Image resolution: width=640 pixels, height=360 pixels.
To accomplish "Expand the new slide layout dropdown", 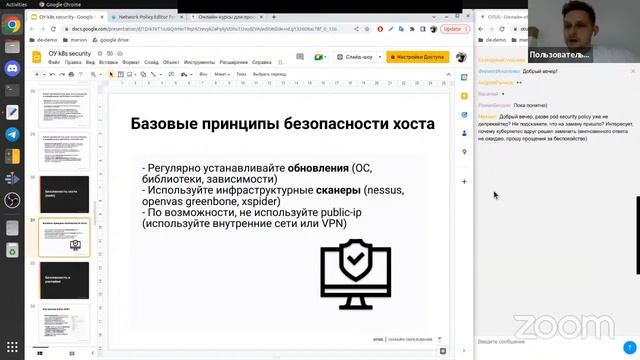I will point(44,74).
